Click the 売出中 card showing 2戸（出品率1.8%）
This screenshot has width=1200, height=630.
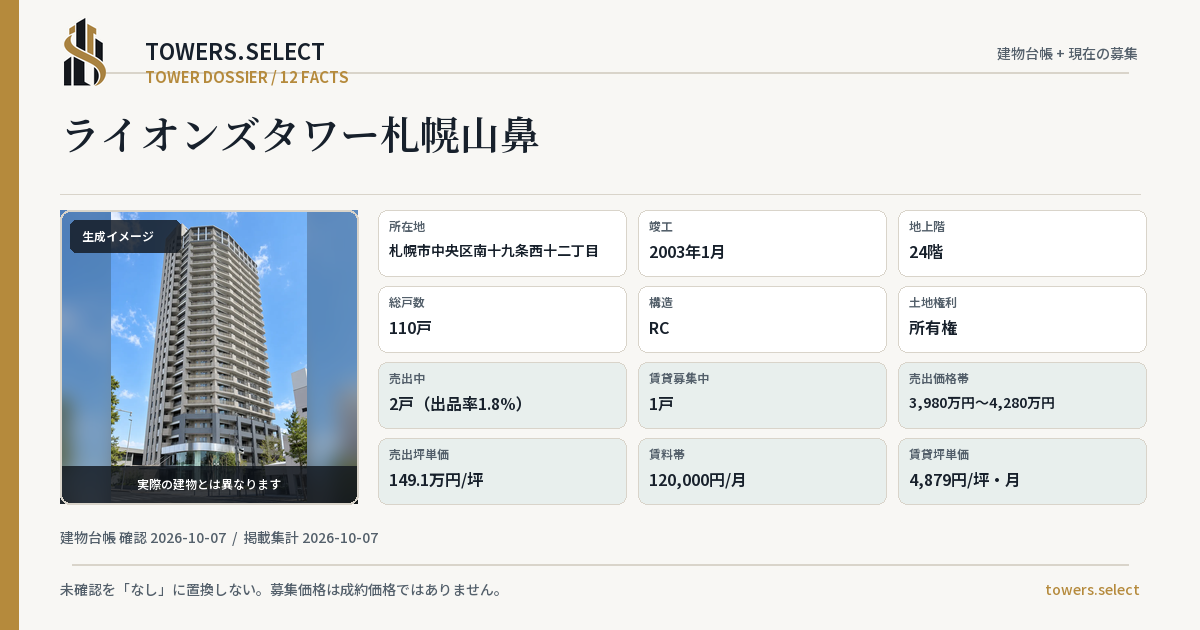tap(502, 395)
